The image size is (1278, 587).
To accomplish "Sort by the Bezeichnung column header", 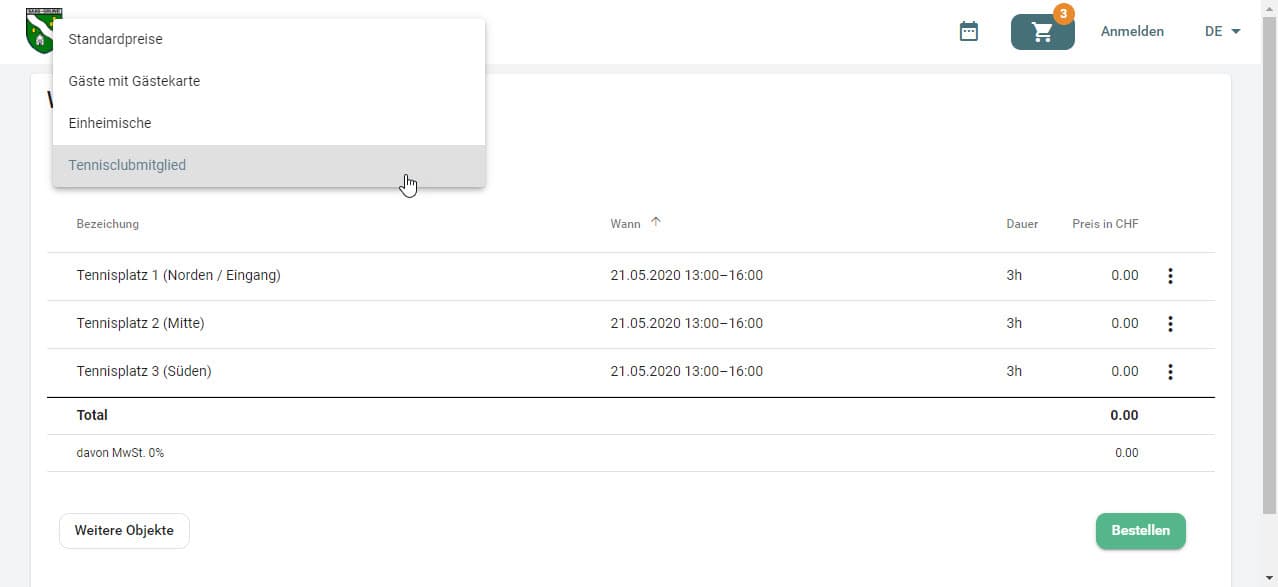I will (108, 224).
